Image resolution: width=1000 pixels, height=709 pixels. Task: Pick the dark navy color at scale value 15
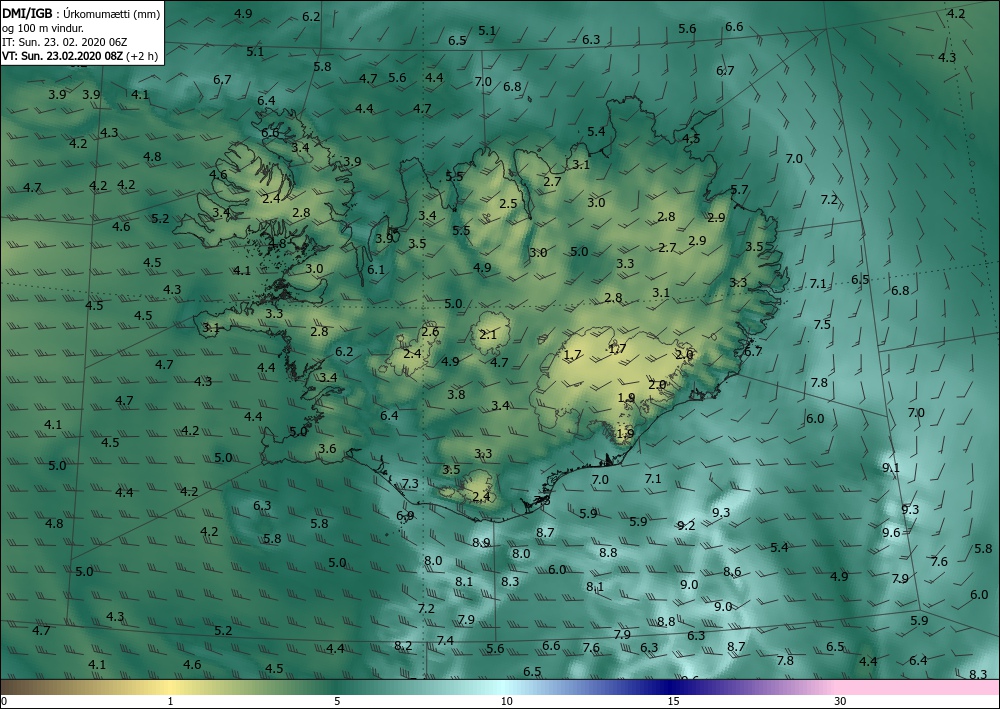pyautogui.click(x=673, y=687)
